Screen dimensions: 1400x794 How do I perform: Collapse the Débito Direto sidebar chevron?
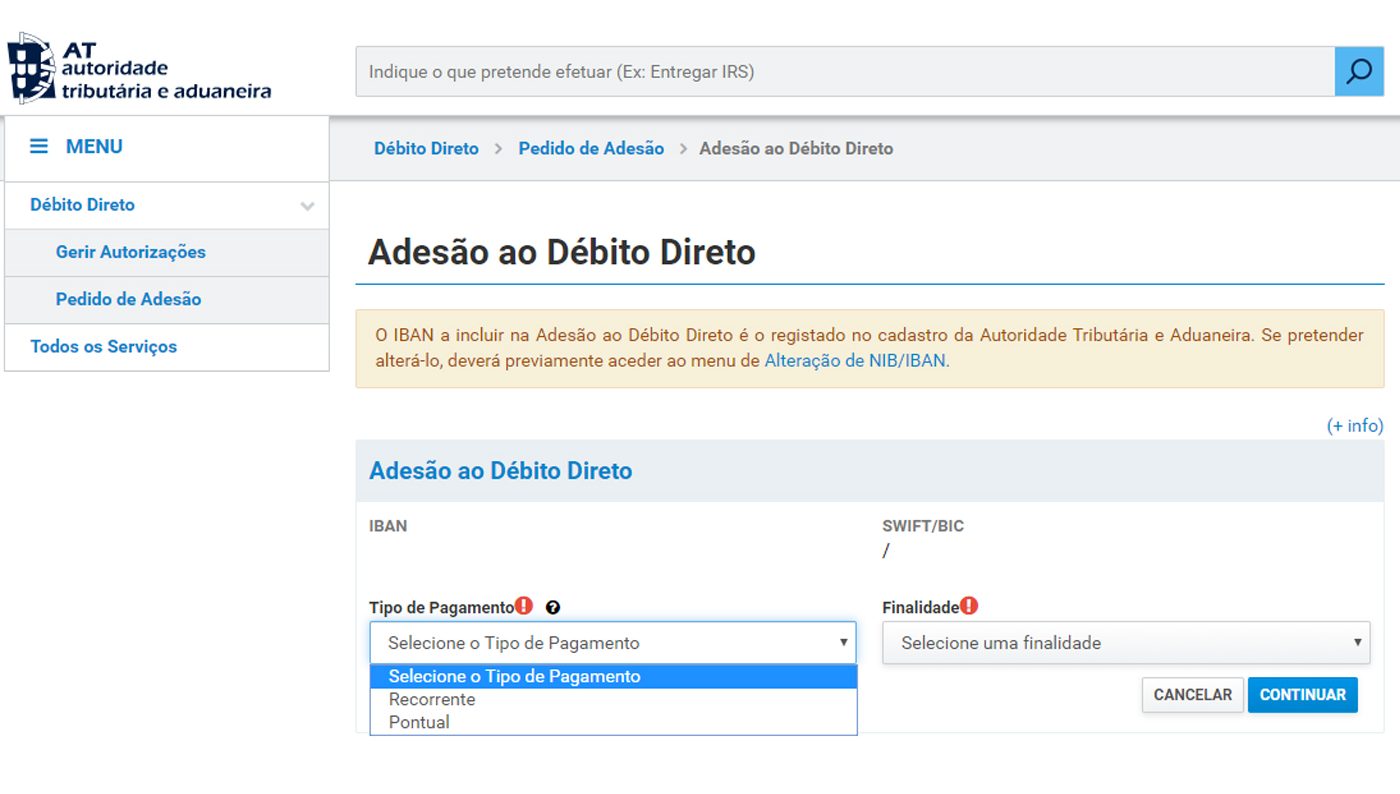tap(307, 206)
